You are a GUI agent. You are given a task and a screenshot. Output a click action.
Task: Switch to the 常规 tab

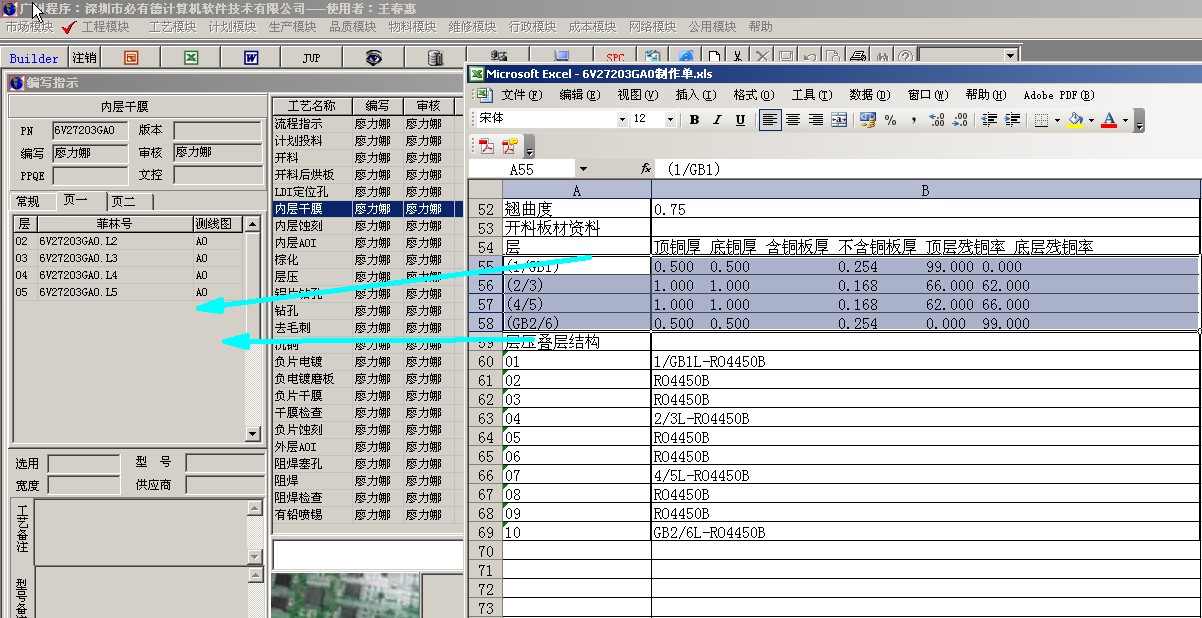pos(27,201)
